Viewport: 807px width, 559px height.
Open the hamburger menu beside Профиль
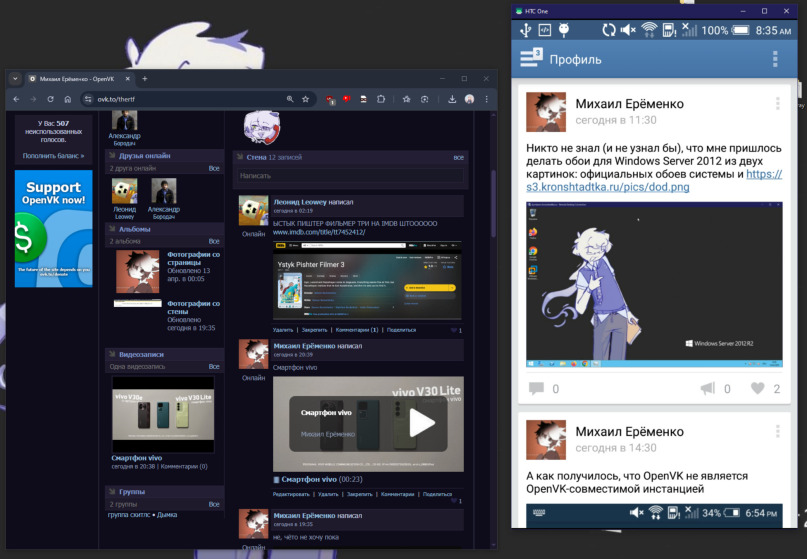tap(530, 59)
